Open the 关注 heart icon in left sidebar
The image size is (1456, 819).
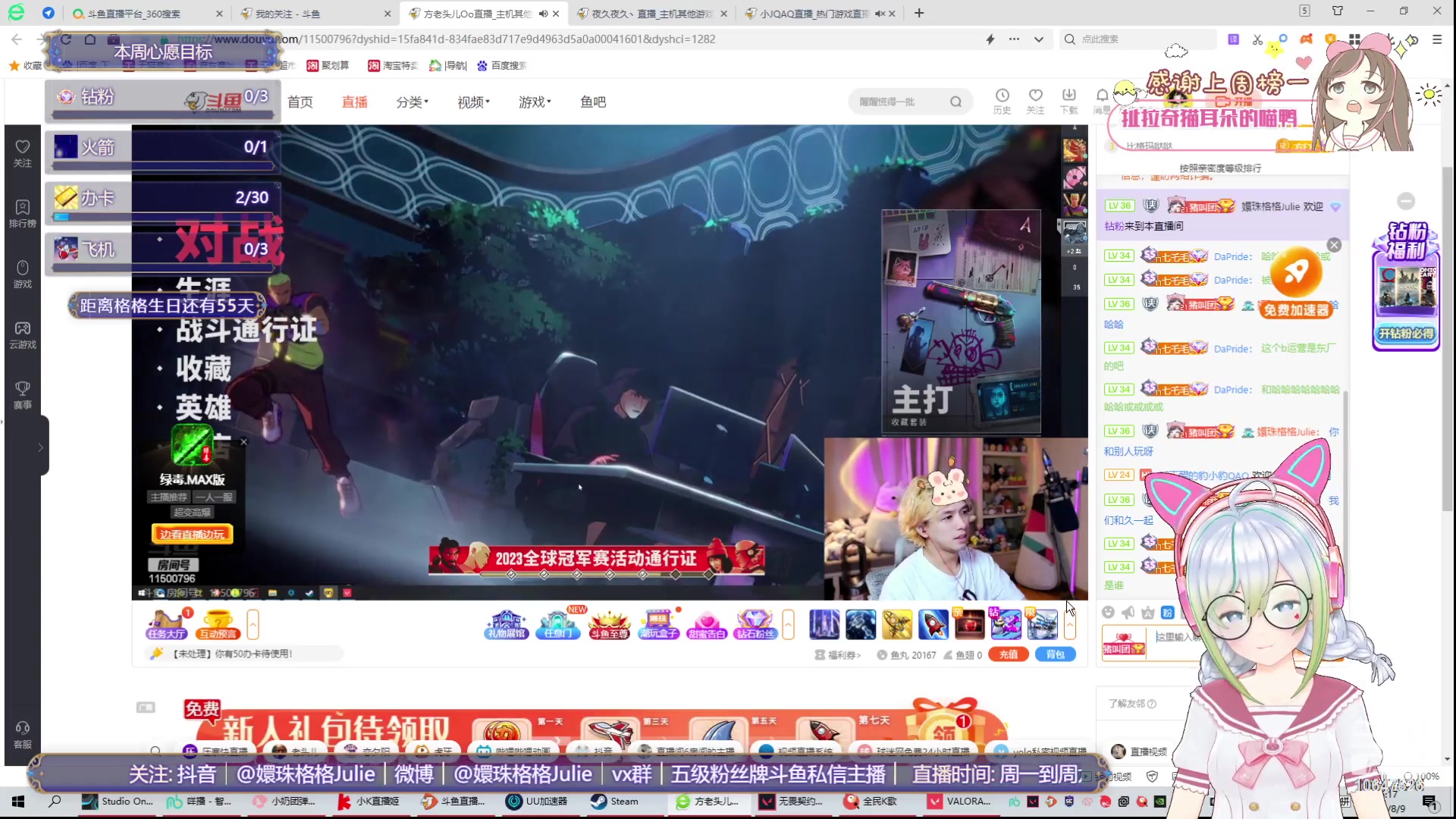tap(23, 152)
